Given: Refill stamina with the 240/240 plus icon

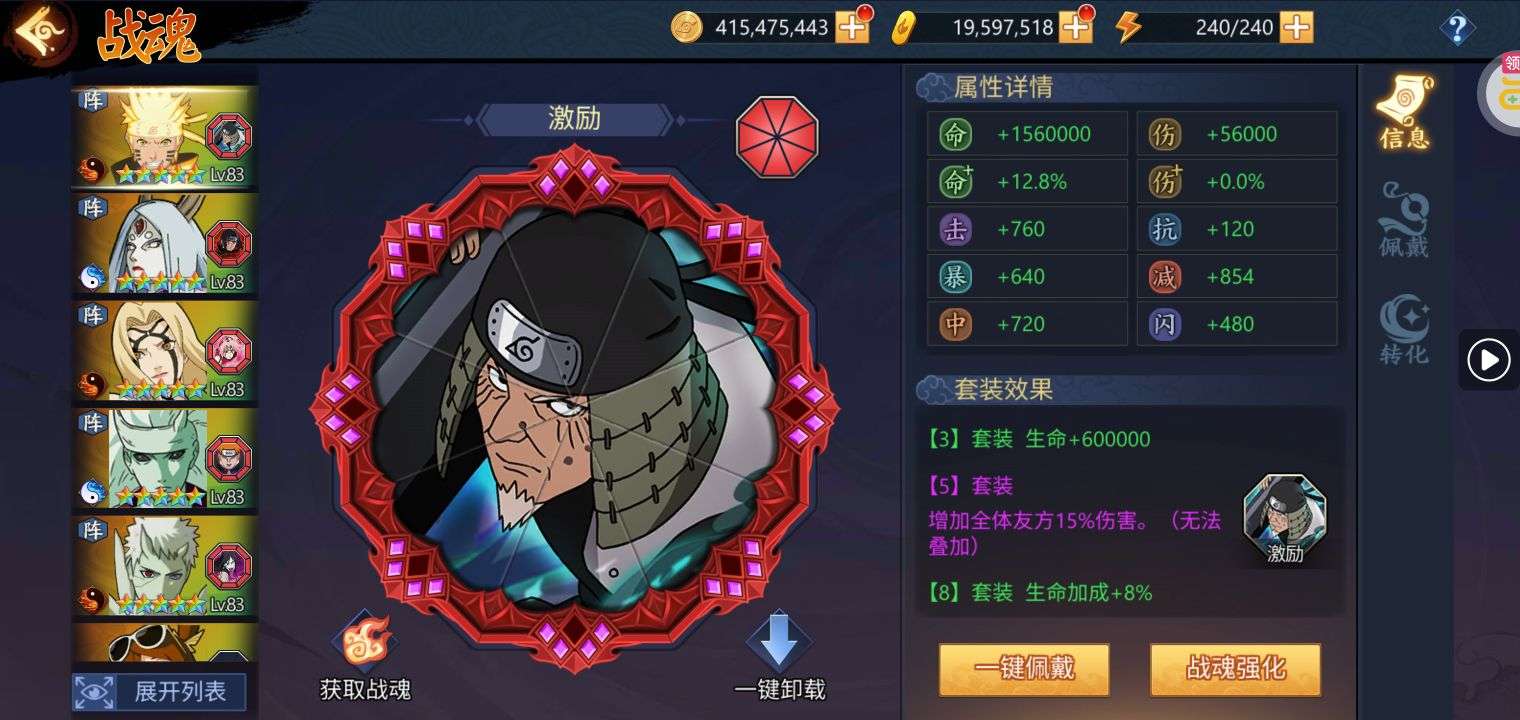Looking at the screenshot, I should pos(1296,27).
